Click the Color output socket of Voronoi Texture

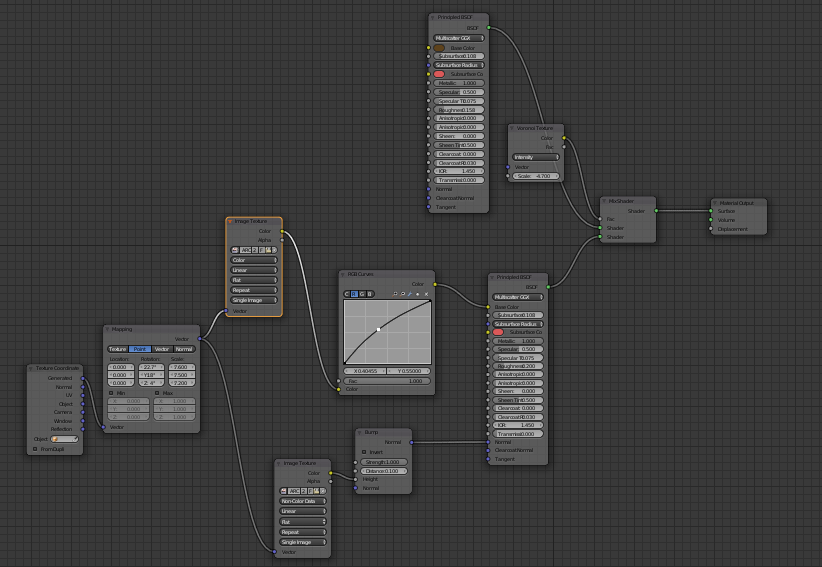pos(564,138)
